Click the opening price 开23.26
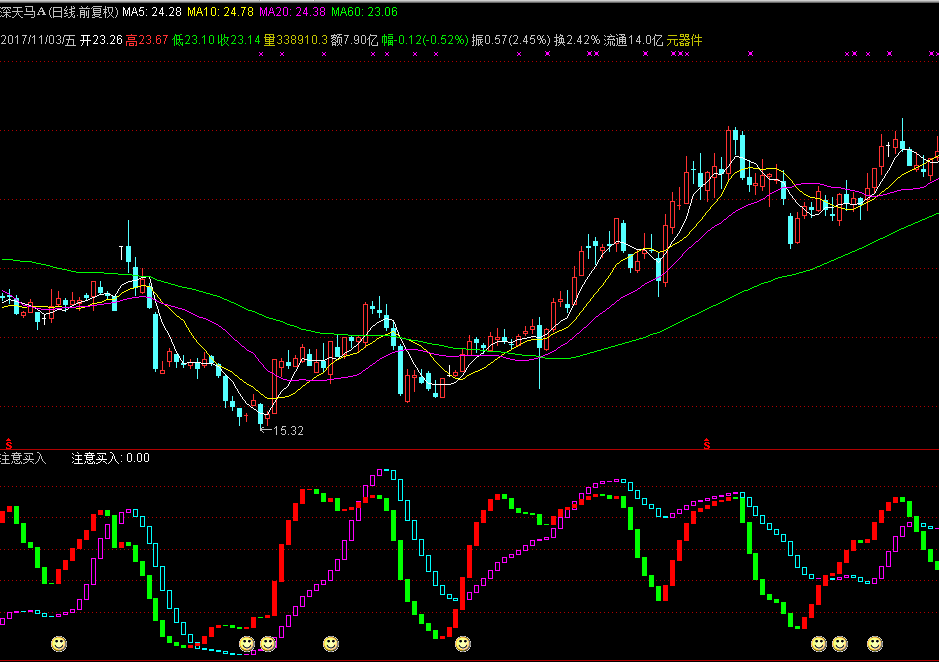Viewport: 939px width, 662px height. coord(101,40)
